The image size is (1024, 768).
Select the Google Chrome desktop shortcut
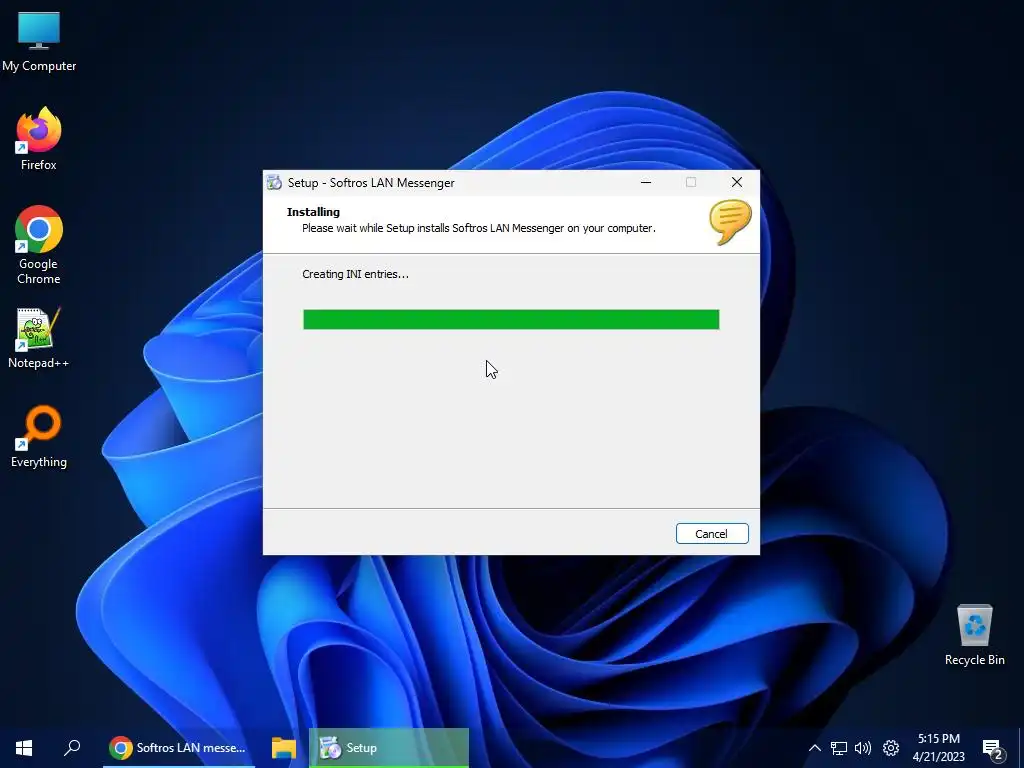coord(39,245)
